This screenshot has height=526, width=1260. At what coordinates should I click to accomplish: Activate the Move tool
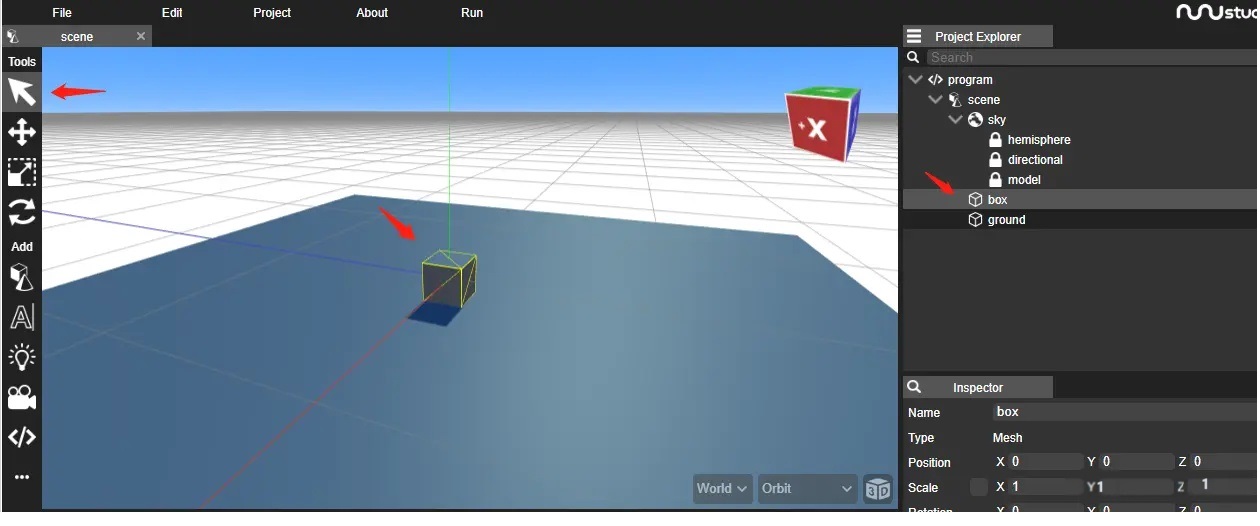tap(22, 132)
